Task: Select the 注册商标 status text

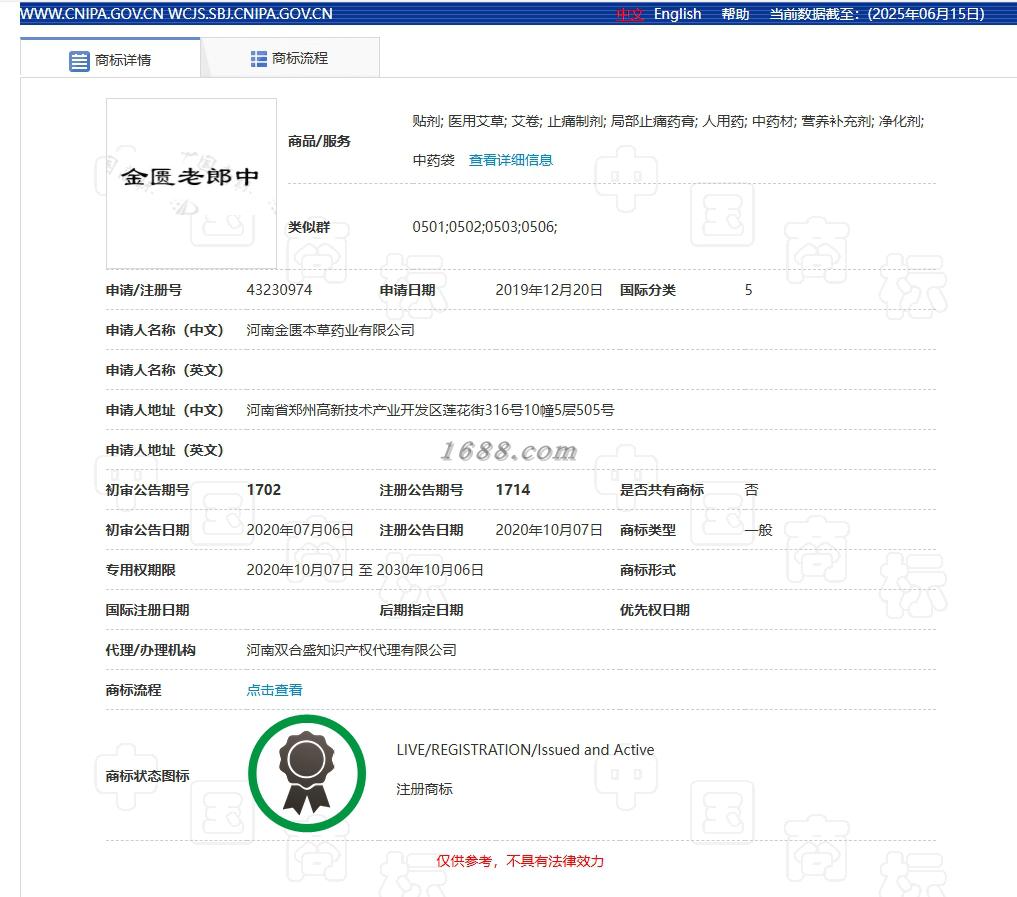Action: pyautogui.click(x=424, y=789)
